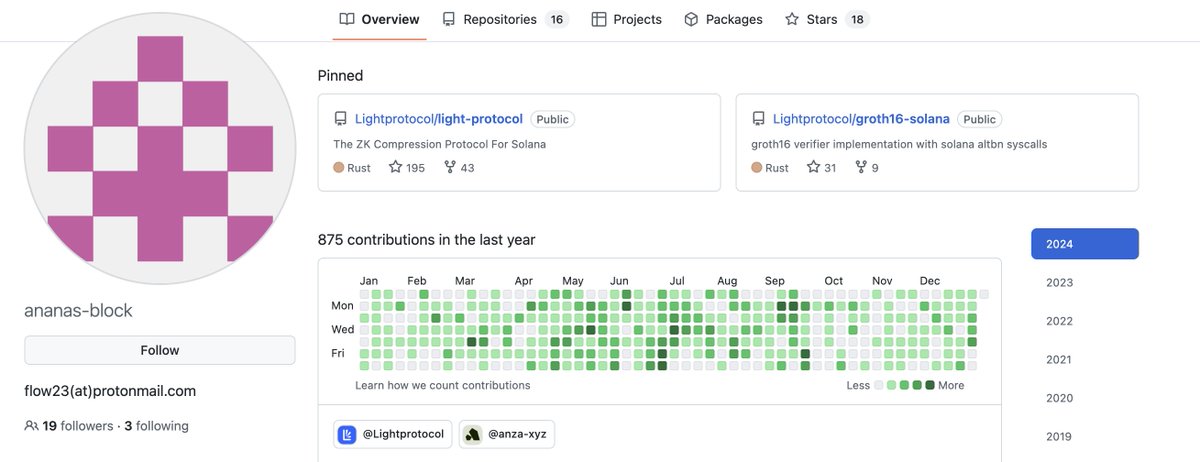Open the @Lightprotocol organization
1200x462 pixels.
[x=393, y=434]
